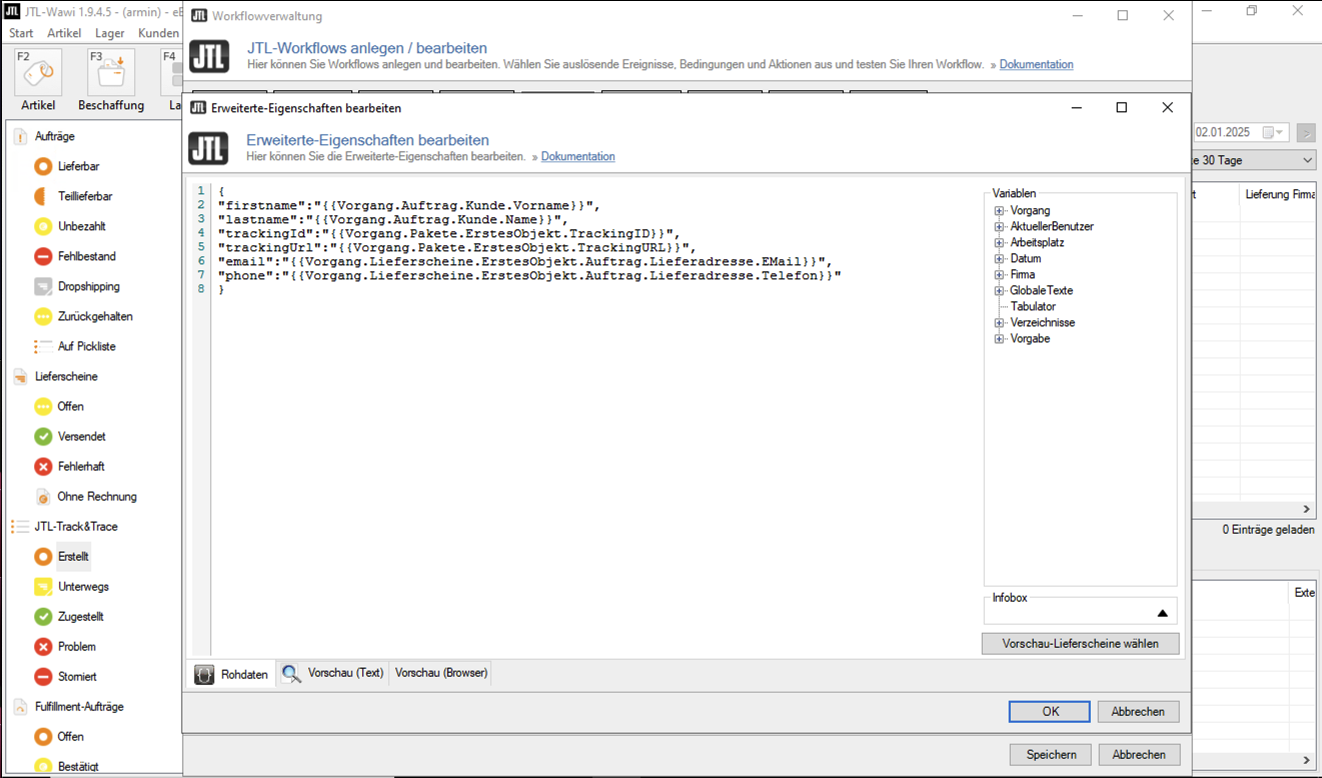The width and height of the screenshot is (1322, 778).
Task: Select the Lieferbar orders status icon
Action: pyautogui.click(x=43, y=166)
